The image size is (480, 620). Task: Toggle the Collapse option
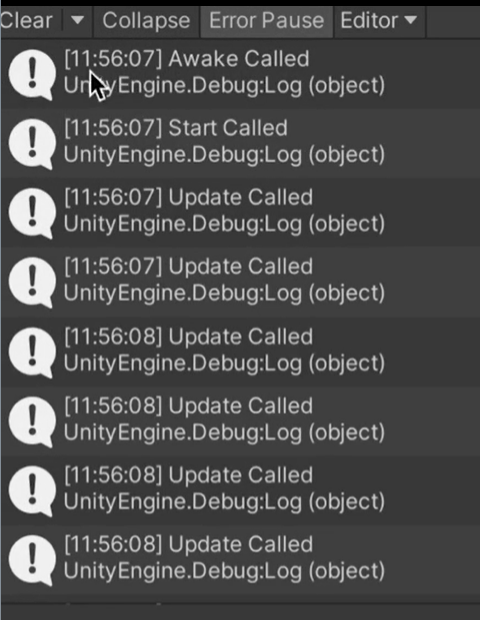[146, 21]
